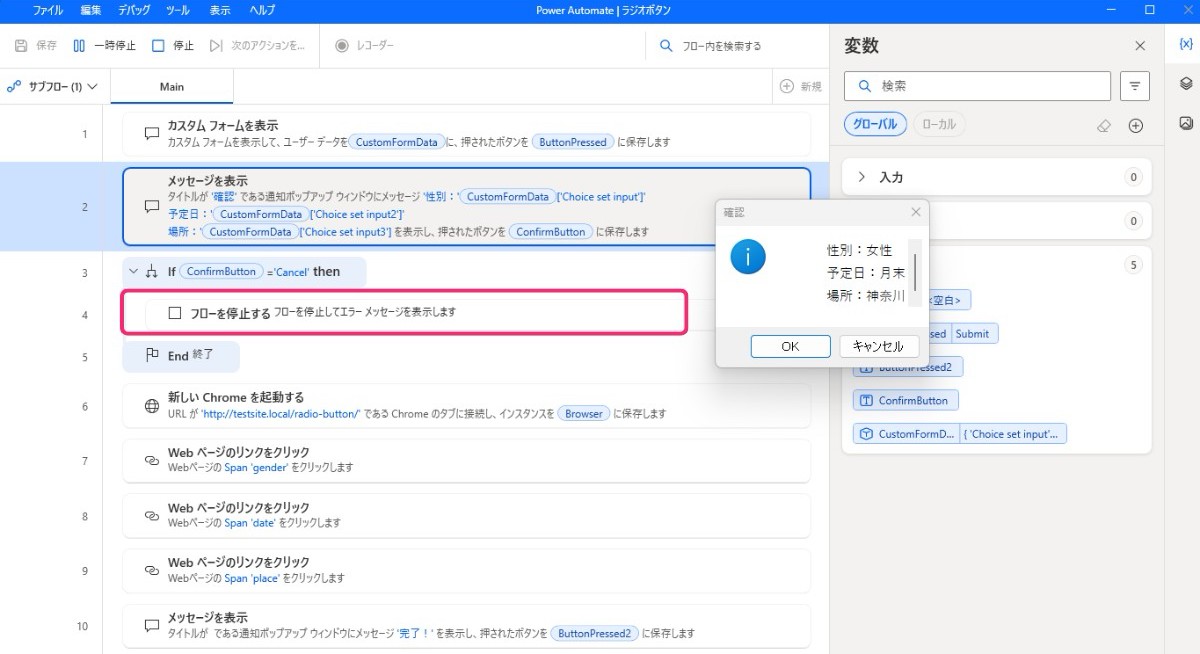Click the If condition branch icon
1200x654 pixels.
click(x=152, y=271)
